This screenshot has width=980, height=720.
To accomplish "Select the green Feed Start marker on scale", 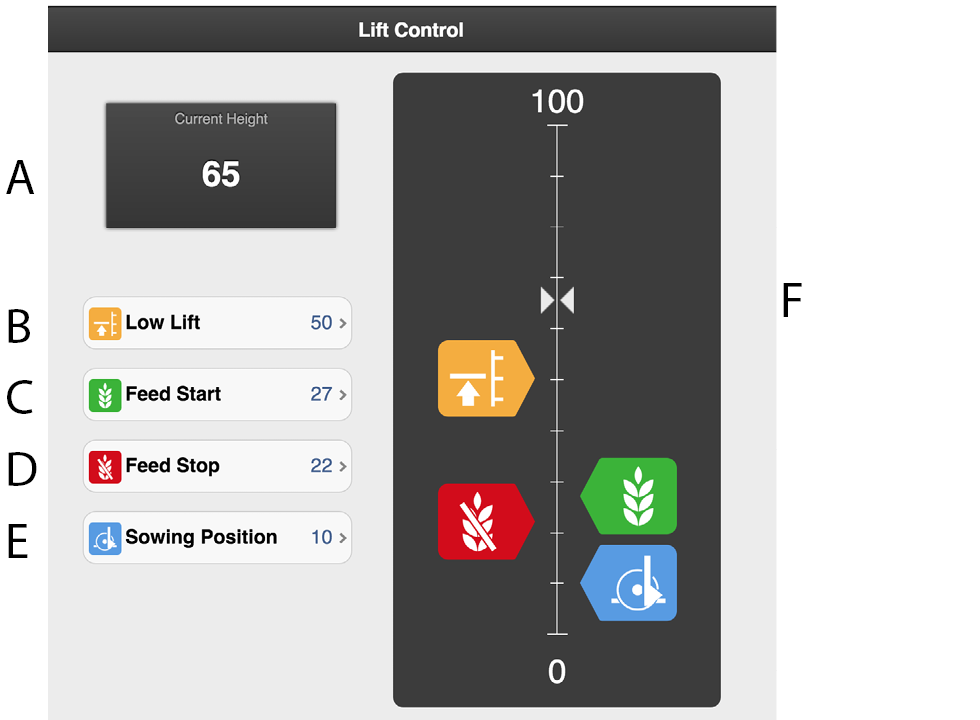I will [x=632, y=496].
